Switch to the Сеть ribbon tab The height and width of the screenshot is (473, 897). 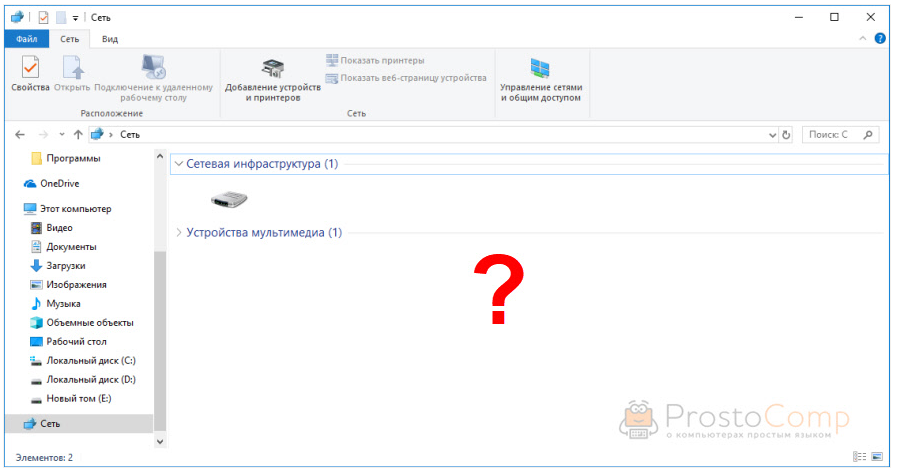click(70, 39)
